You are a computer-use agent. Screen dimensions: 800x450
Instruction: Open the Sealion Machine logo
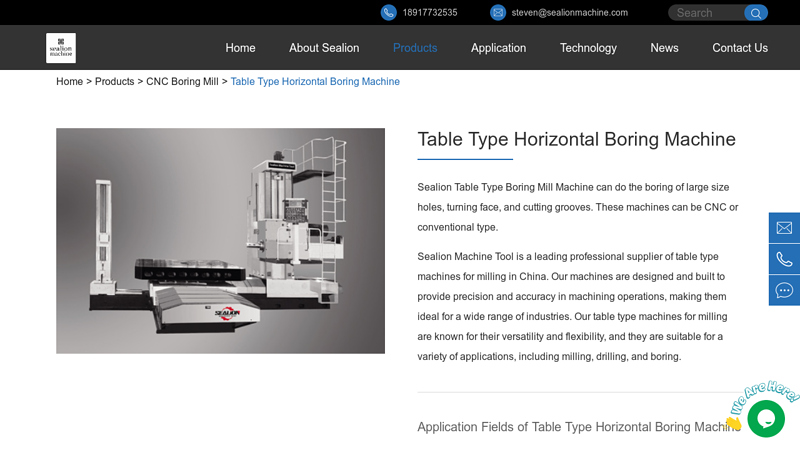61,48
